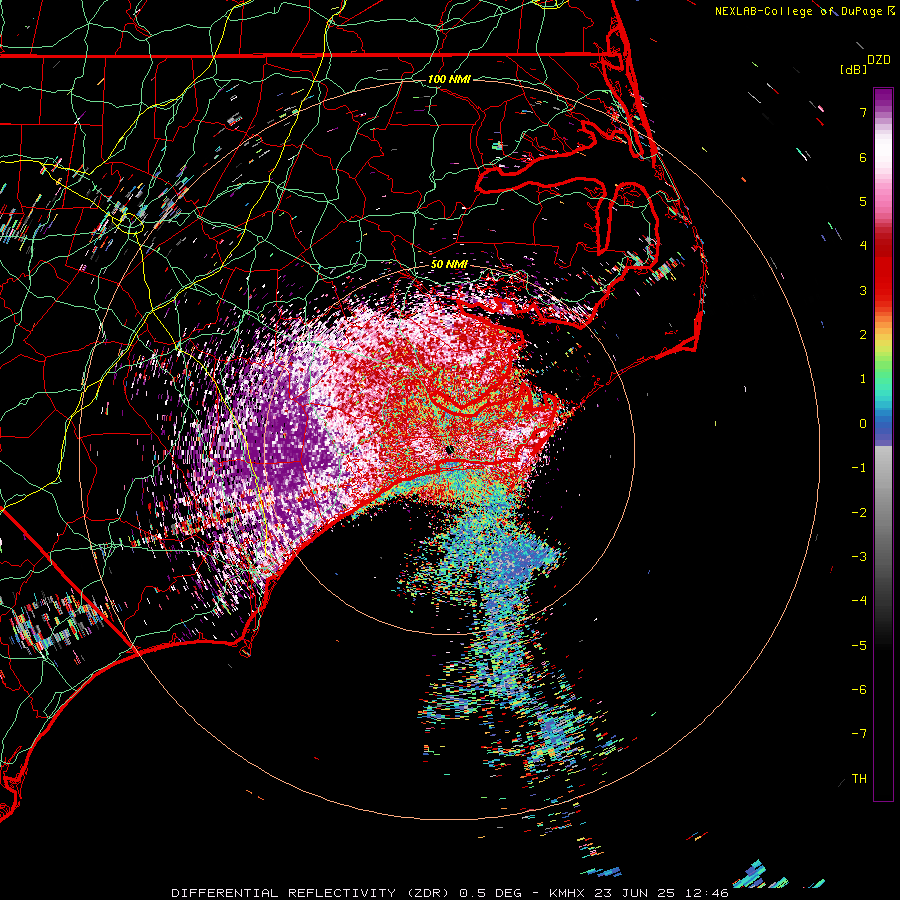
Task: Click the "2" value on color scale
Action: click(x=863, y=335)
